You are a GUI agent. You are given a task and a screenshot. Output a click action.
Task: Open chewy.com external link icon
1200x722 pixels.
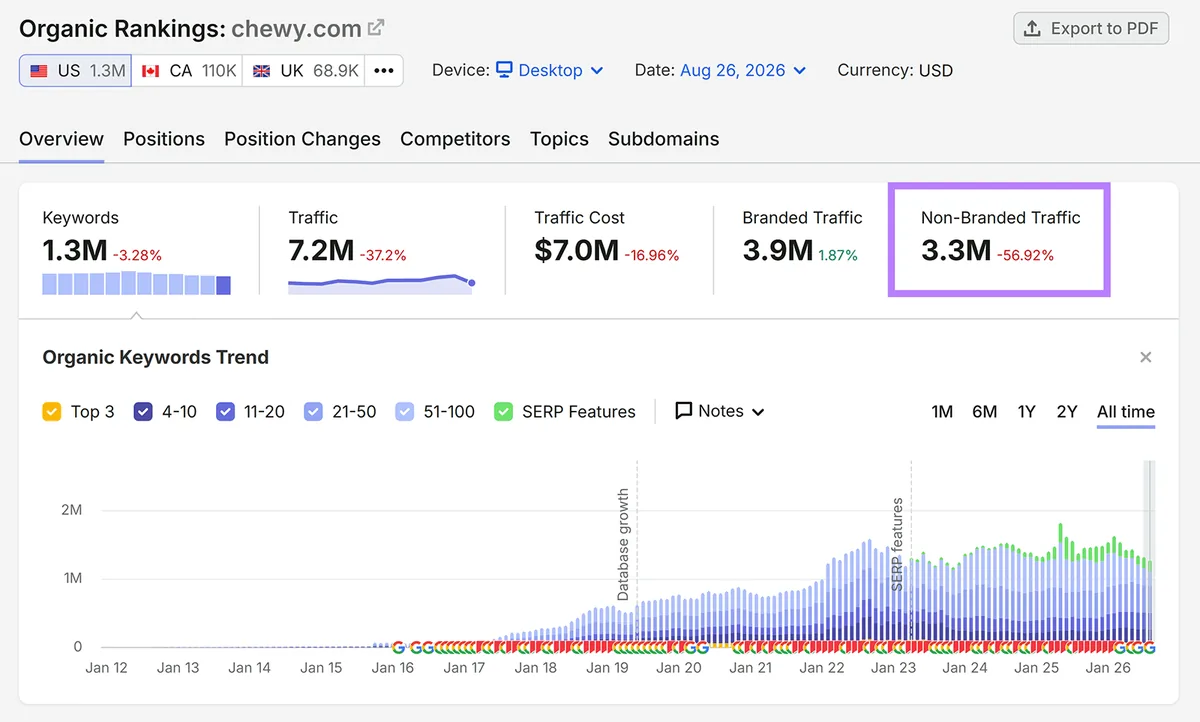[x=376, y=28]
